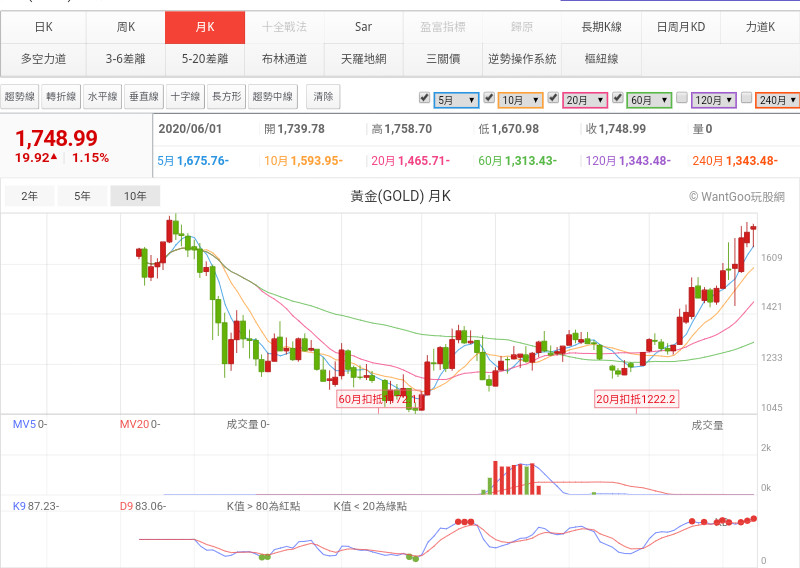Open the 布林通道 indicator tab
The width and height of the screenshot is (800, 568).
tap(284, 59)
